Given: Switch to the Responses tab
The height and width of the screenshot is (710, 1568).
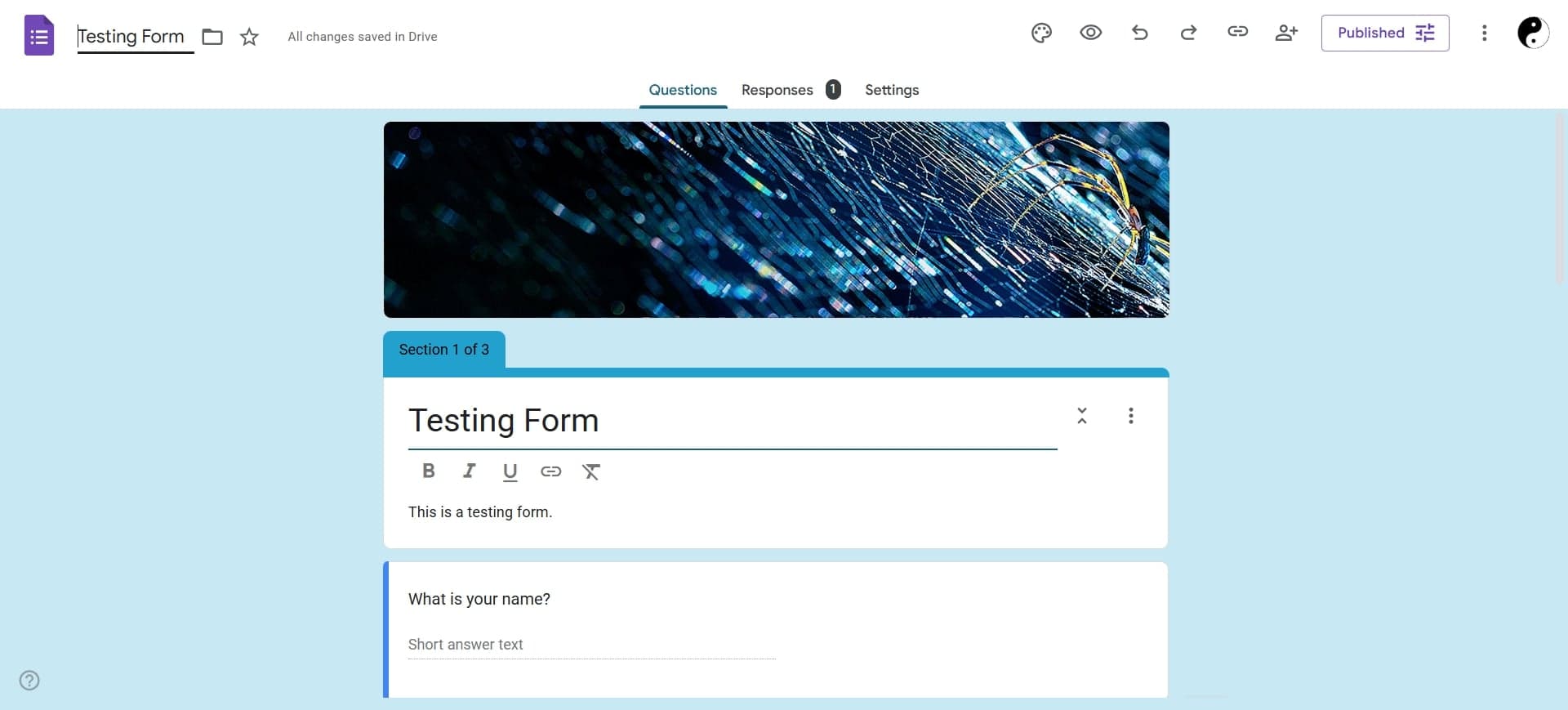Looking at the screenshot, I should (x=777, y=90).
